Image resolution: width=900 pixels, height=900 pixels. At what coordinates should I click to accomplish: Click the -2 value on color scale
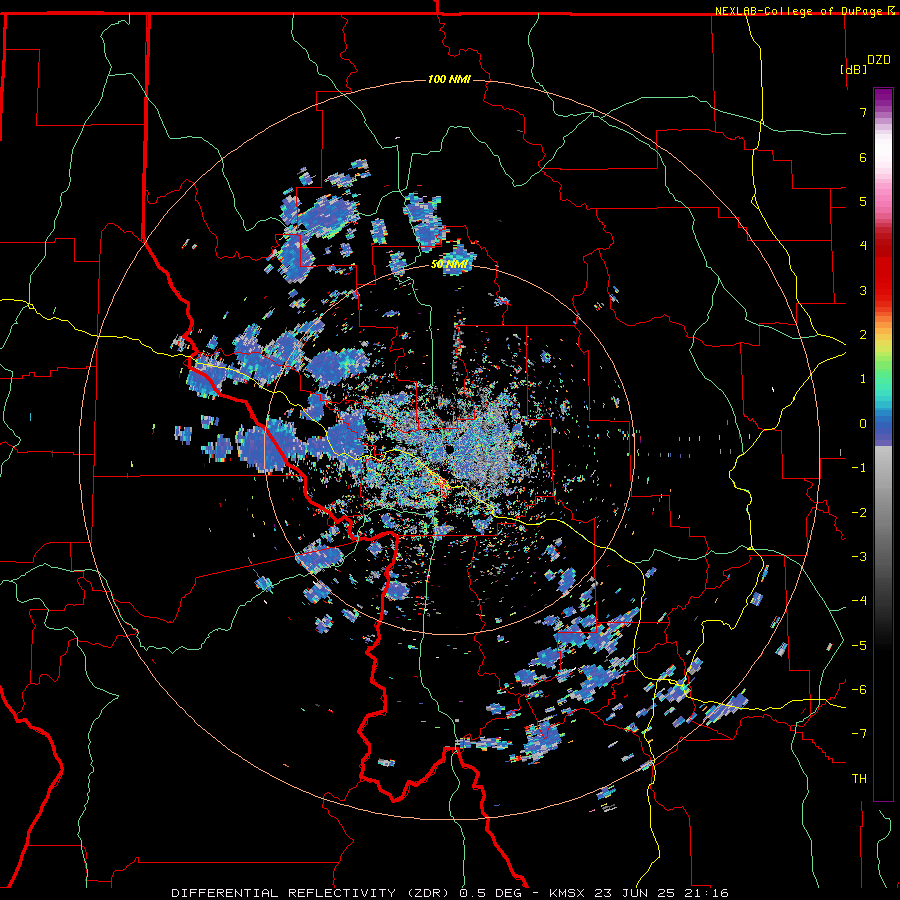pyautogui.click(x=859, y=513)
